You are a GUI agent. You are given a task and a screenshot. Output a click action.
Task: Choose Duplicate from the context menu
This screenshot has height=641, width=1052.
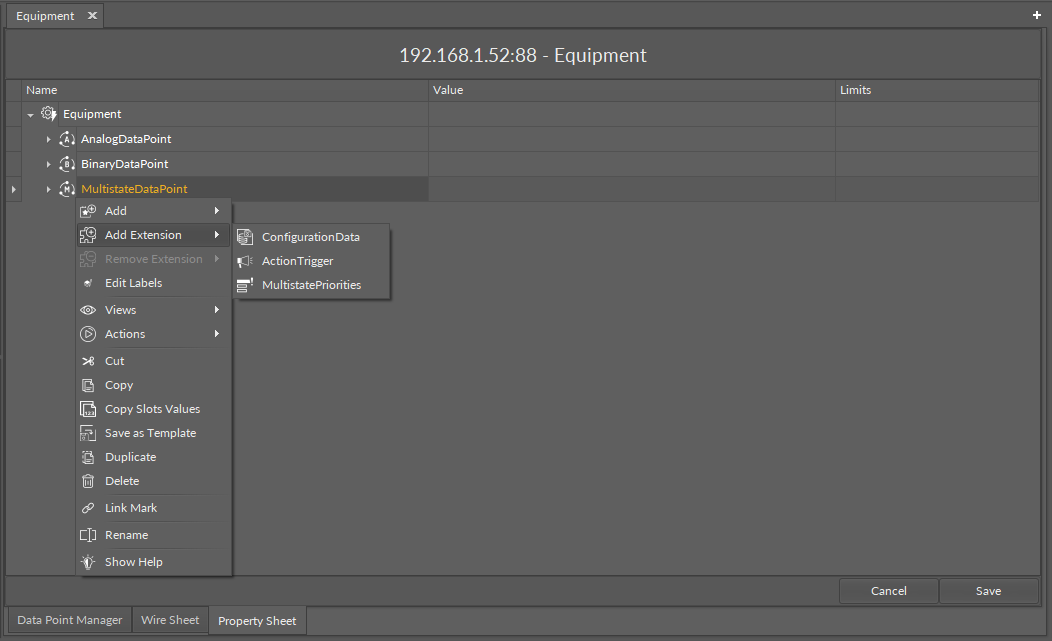coord(130,457)
